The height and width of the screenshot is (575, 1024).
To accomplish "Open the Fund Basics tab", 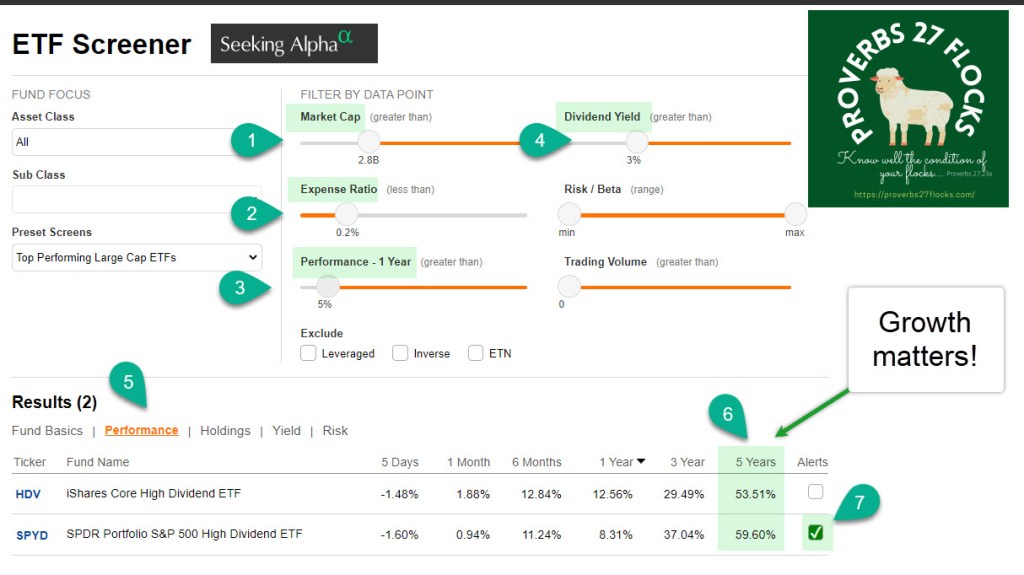I will [x=47, y=431].
